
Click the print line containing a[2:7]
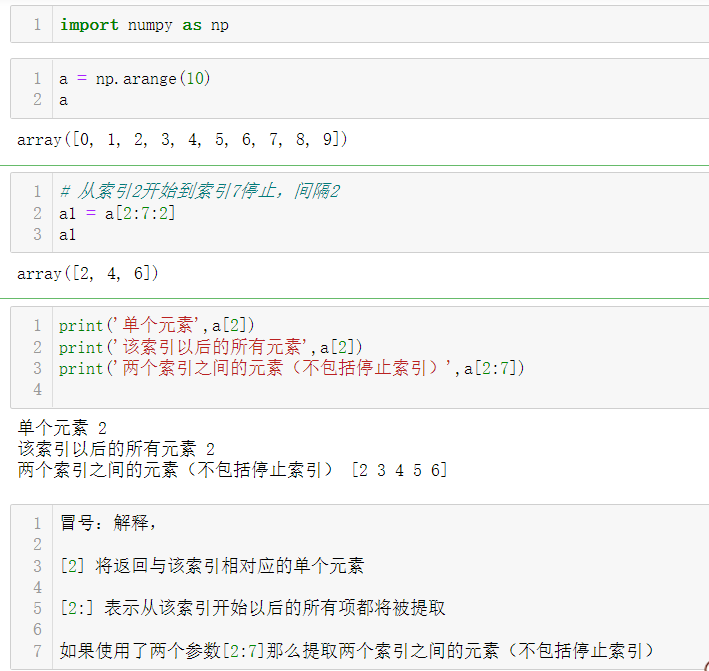291,368
